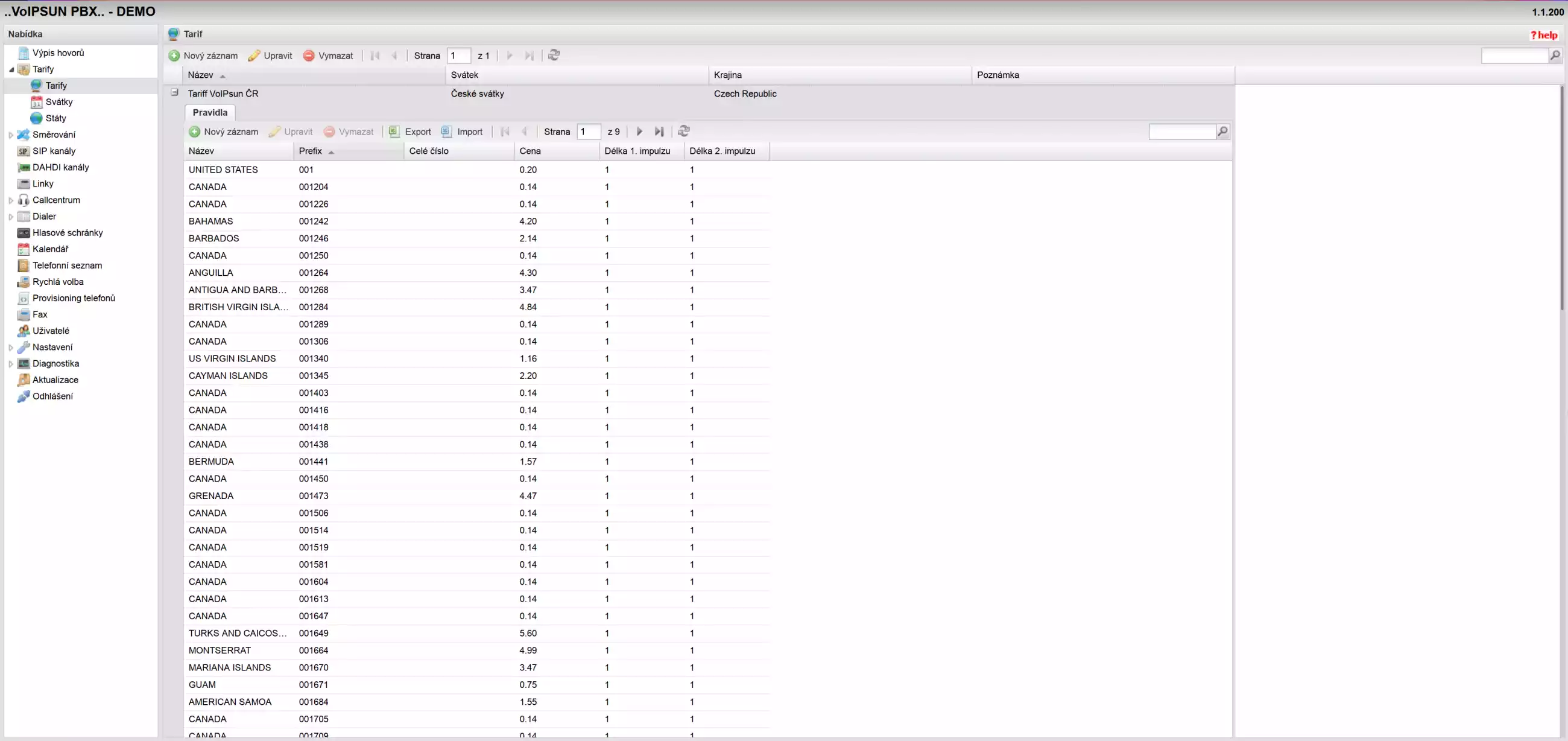Add Nový záznam in top Tarif toolbar
1568x741 pixels.
203,56
